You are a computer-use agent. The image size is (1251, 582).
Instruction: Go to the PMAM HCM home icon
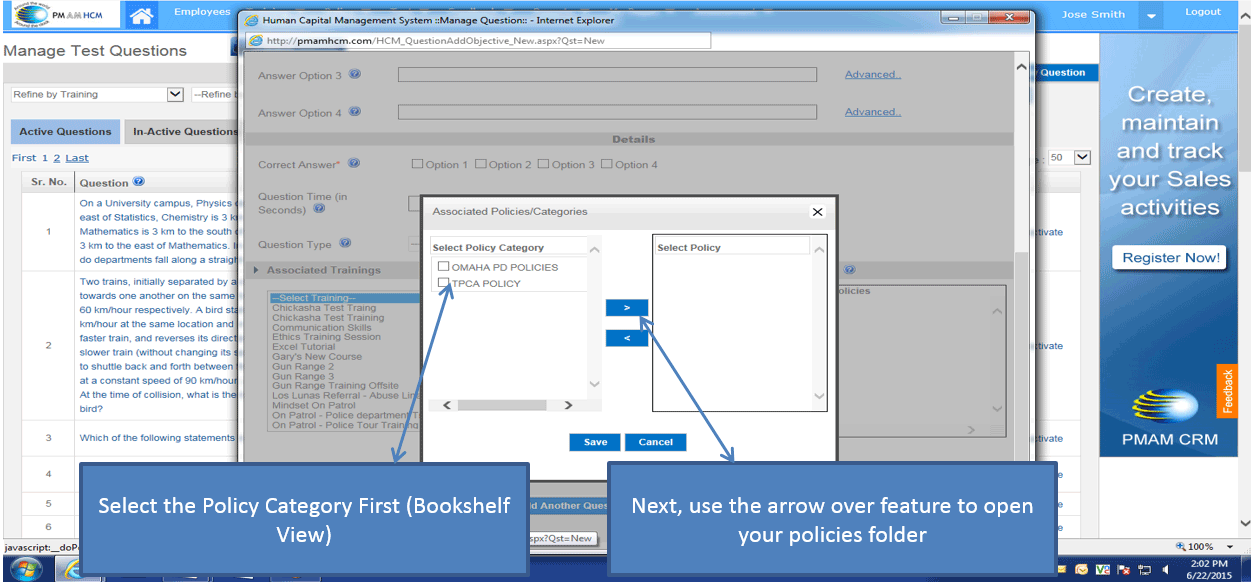tap(143, 15)
